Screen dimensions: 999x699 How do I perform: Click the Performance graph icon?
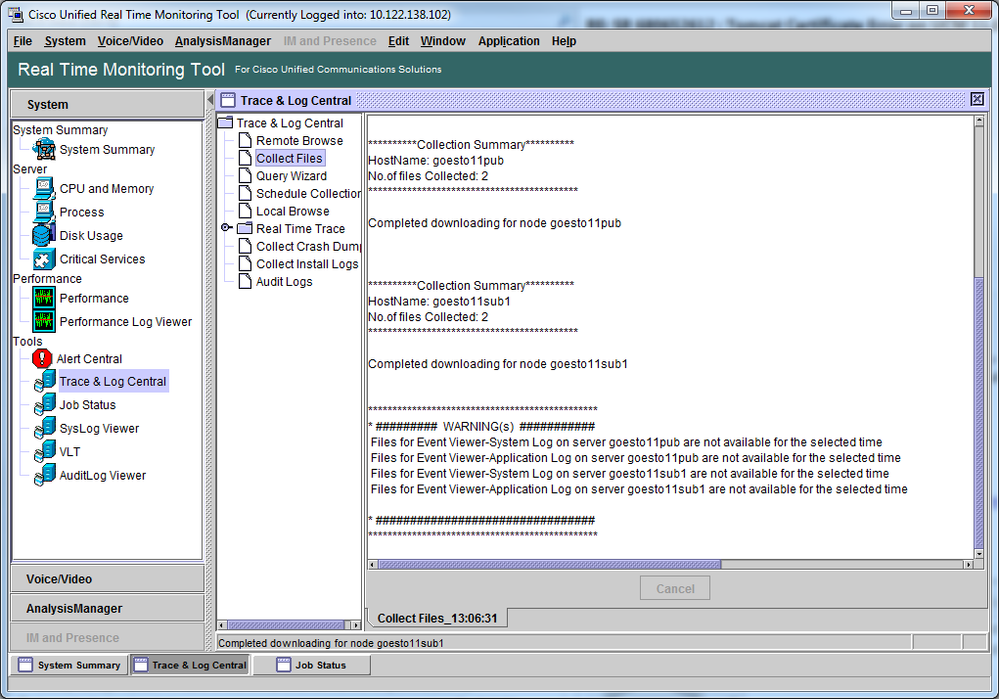[x=43, y=298]
